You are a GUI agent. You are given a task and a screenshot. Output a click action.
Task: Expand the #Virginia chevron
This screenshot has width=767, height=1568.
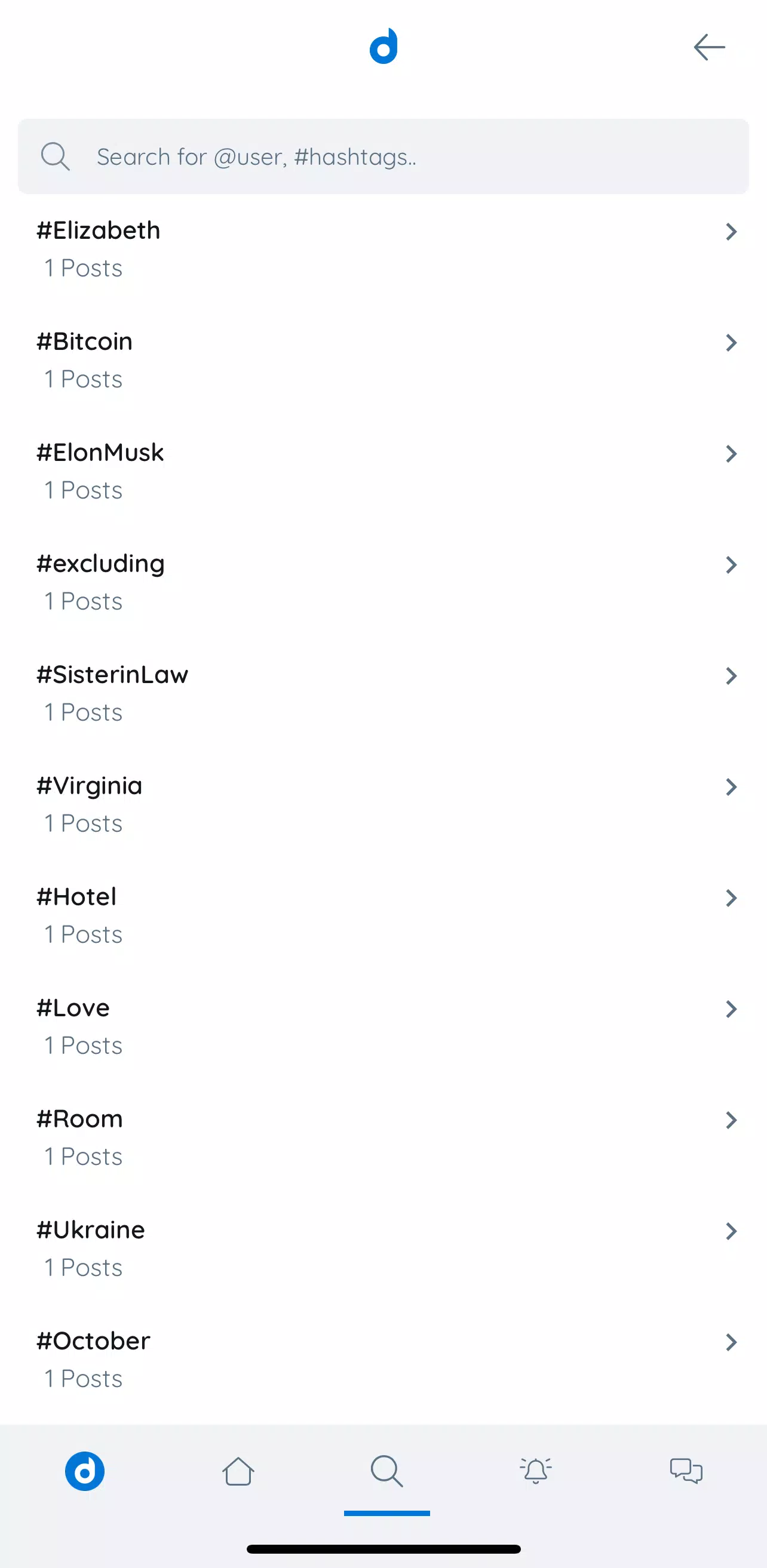(731, 787)
